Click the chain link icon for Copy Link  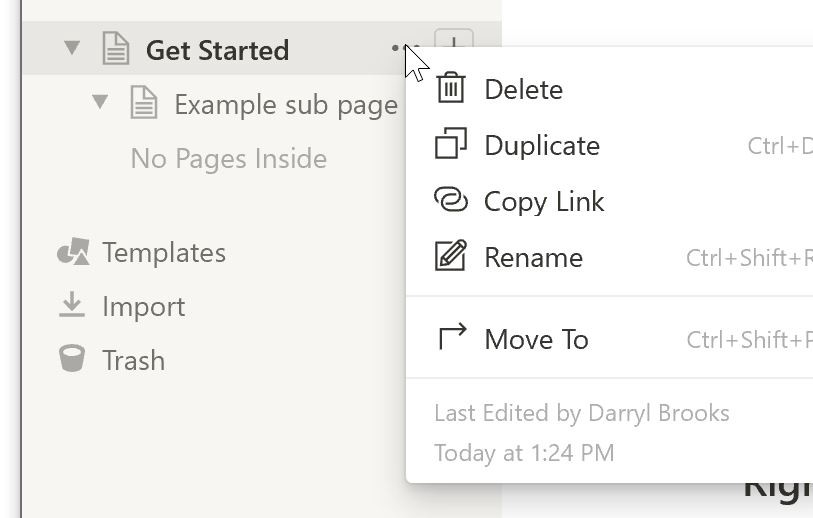[x=451, y=200]
